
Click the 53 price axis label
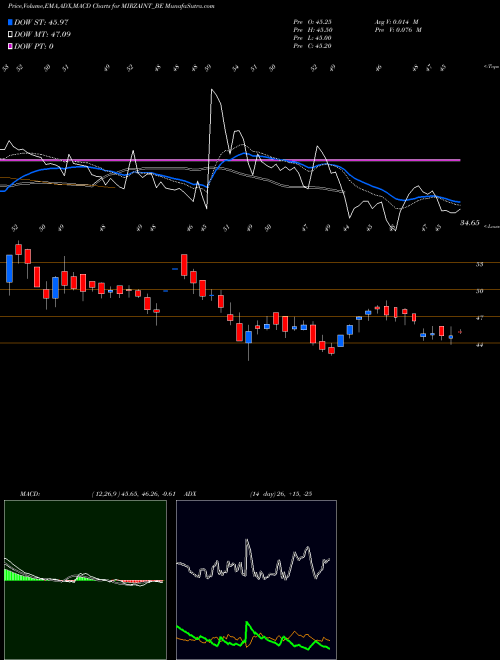479,265
